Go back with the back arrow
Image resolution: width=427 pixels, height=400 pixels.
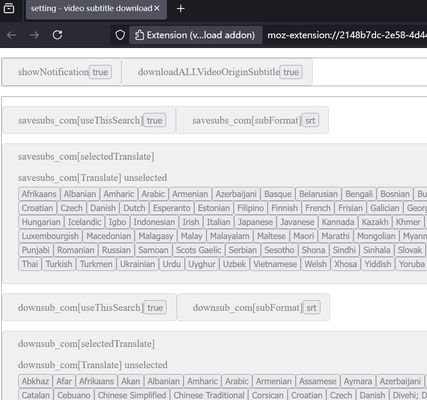click(x=11, y=35)
